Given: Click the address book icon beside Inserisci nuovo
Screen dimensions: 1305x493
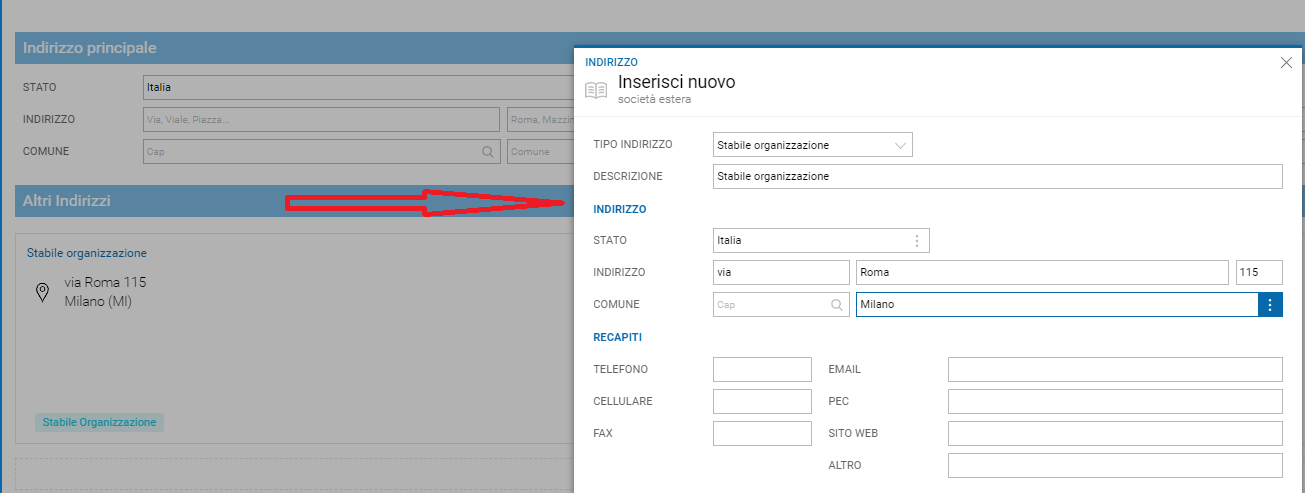Looking at the screenshot, I should [x=596, y=90].
